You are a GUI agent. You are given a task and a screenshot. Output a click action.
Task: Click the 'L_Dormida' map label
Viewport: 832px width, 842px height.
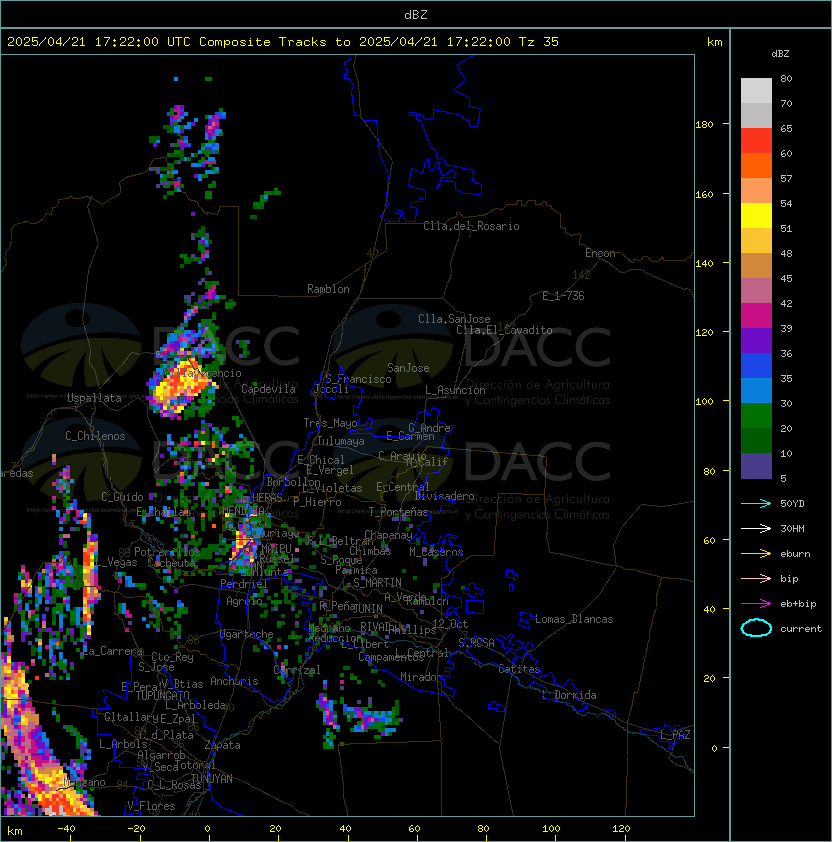[569, 695]
